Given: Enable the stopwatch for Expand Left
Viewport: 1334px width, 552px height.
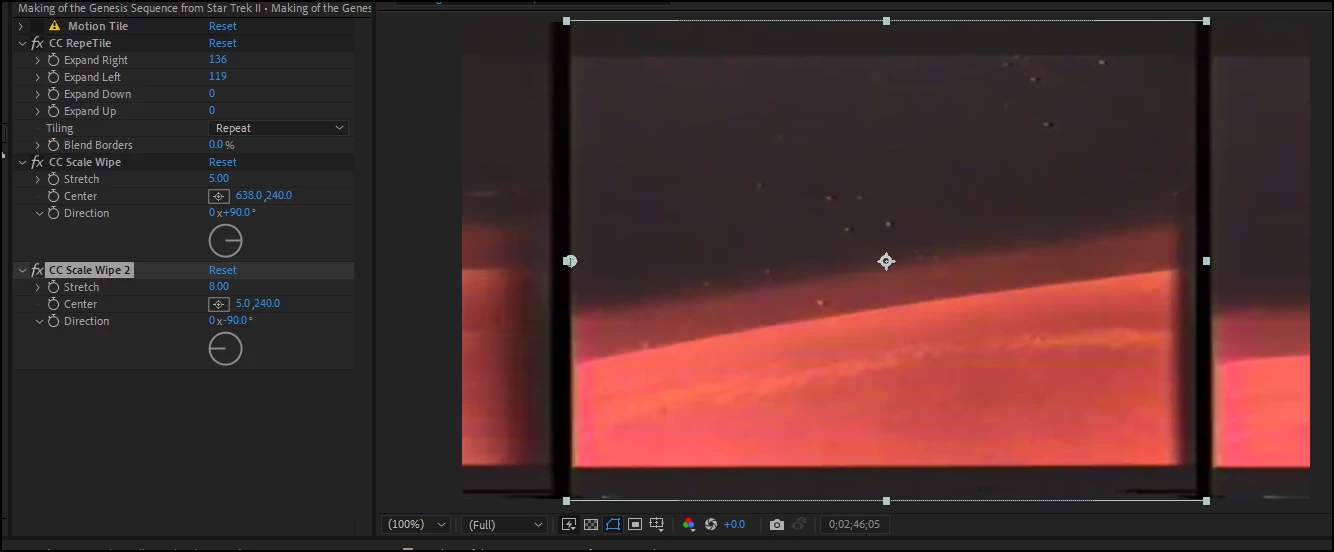Looking at the screenshot, I should tap(54, 77).
